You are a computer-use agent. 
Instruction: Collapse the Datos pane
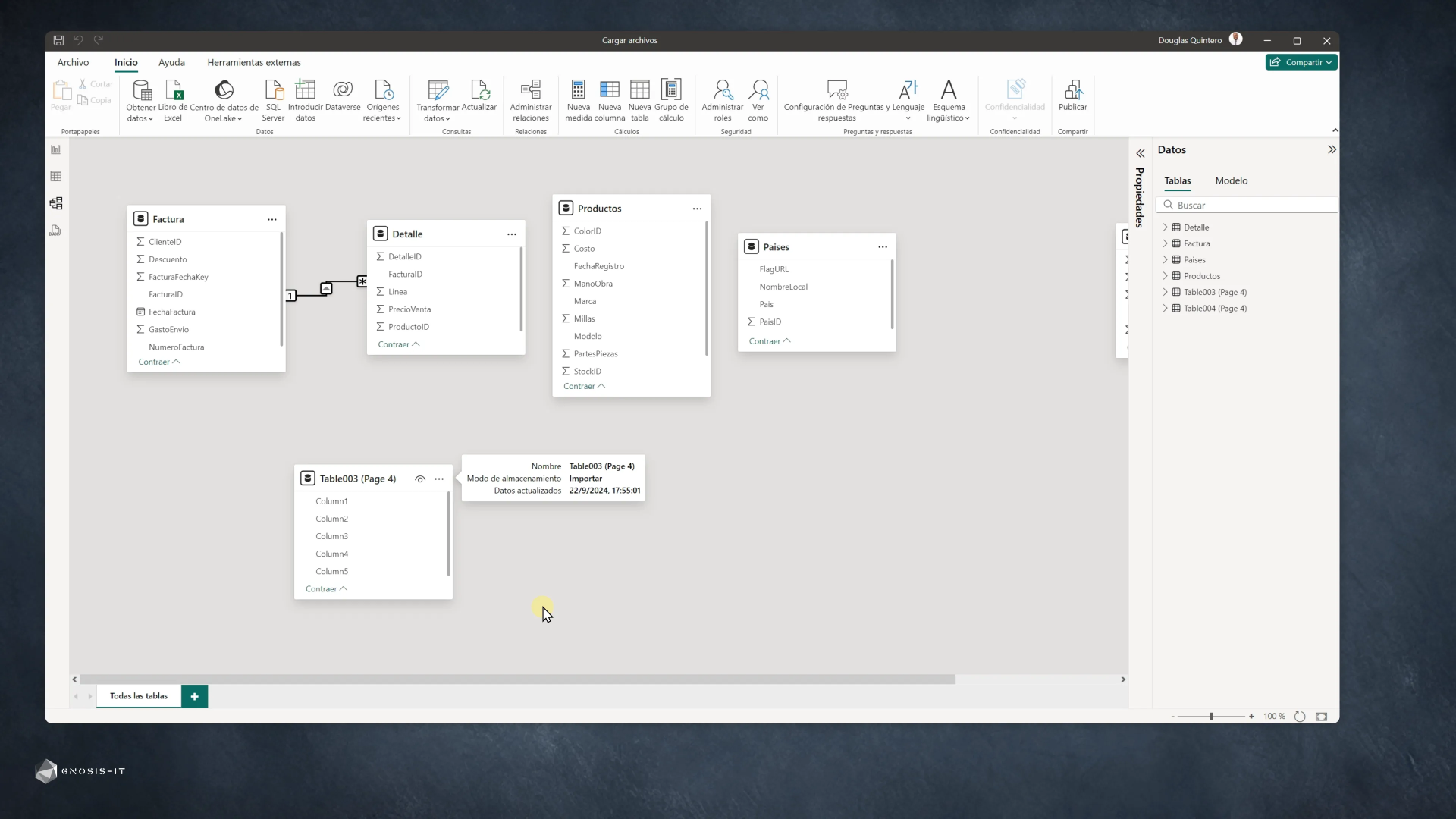1332,149
